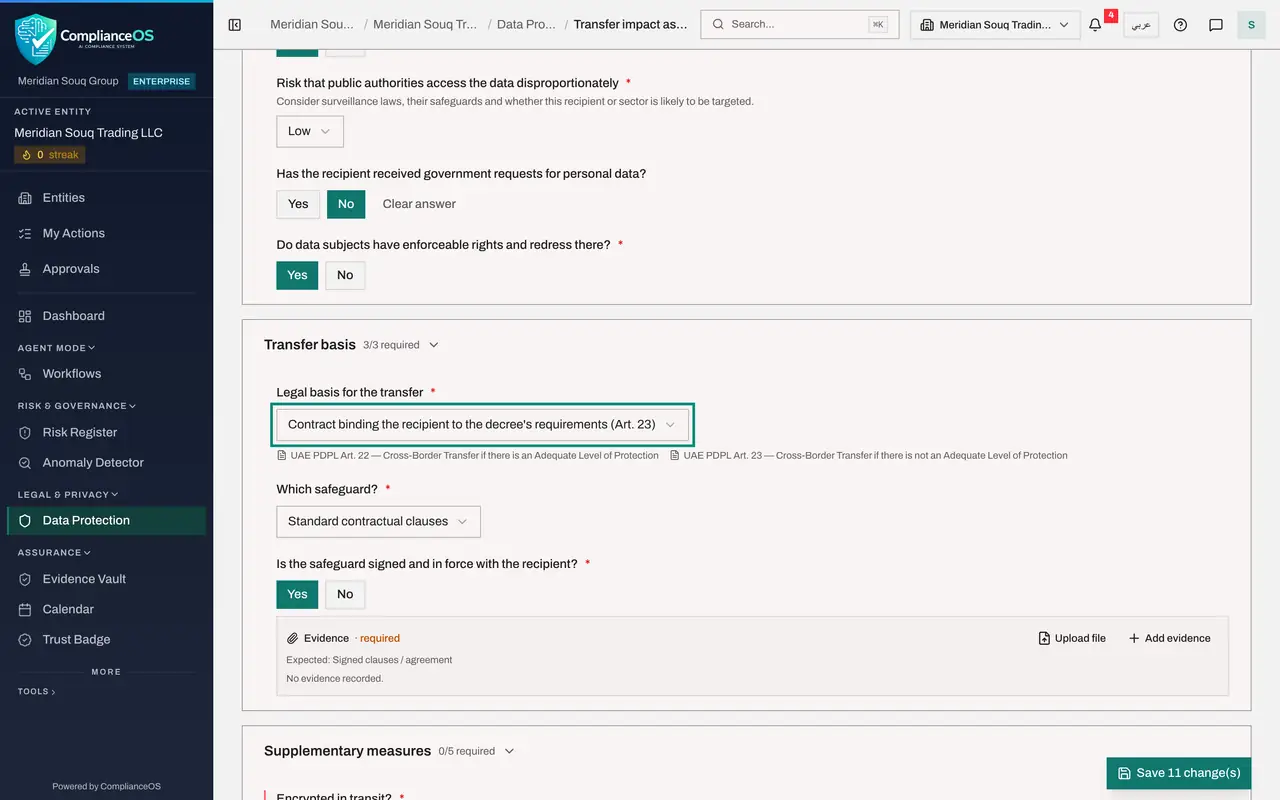Go to My Actions page
1280x800 pixels.
(x=106, y=233)
